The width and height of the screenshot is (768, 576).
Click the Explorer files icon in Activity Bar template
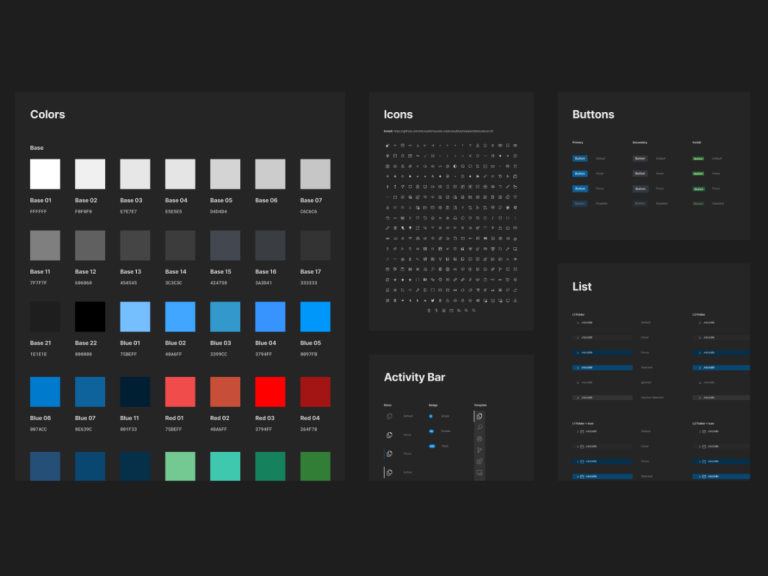(480, 416)
